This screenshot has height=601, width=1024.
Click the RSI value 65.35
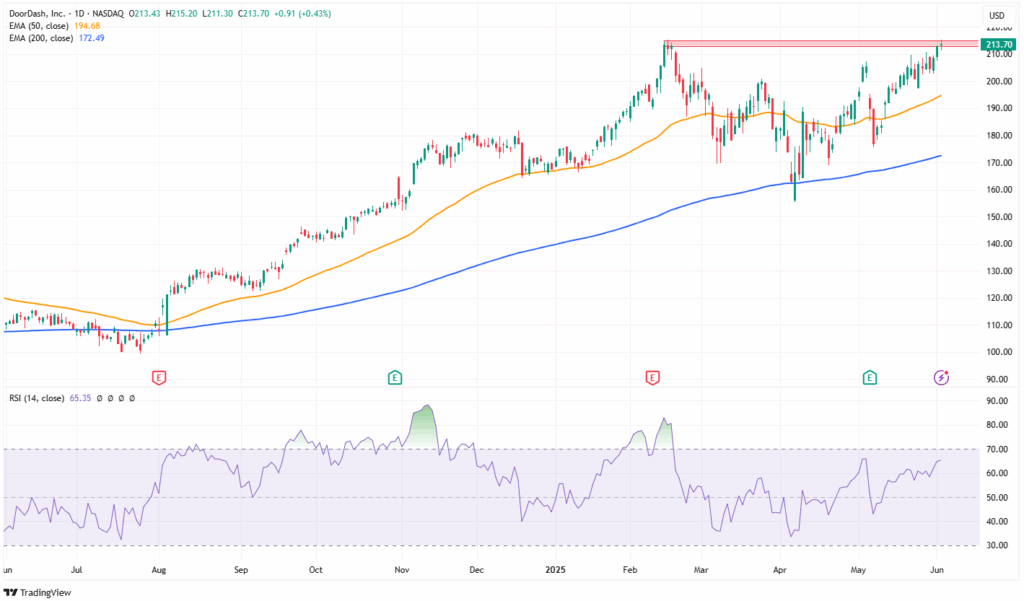(x=80, y=398)
